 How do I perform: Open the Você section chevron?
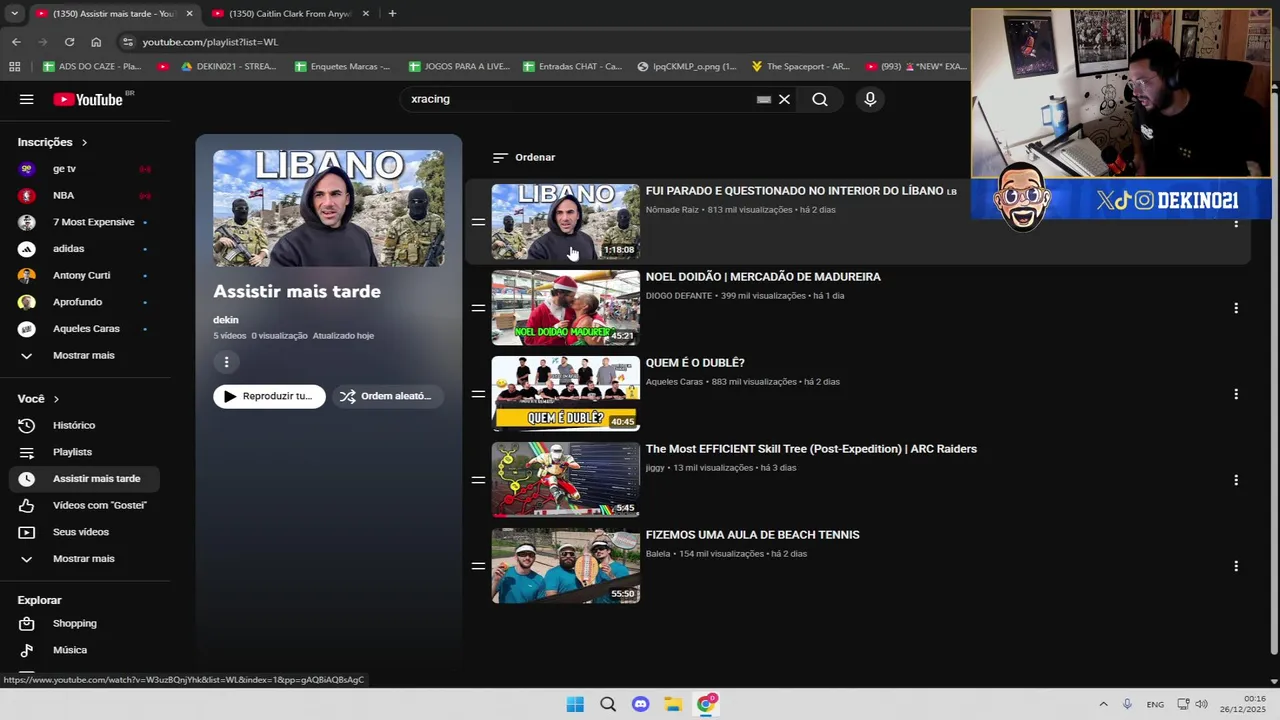56,399
